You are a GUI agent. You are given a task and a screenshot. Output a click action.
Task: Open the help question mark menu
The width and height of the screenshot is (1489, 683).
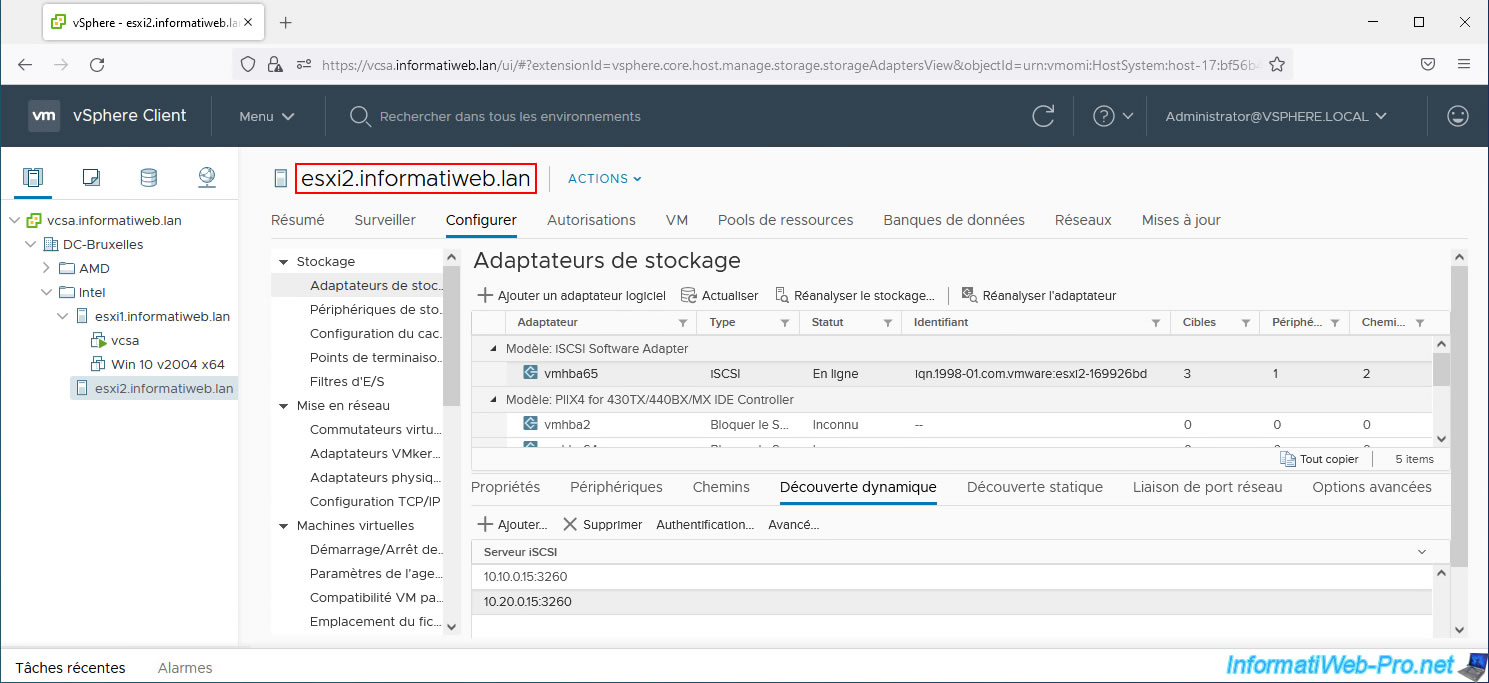1112,116
